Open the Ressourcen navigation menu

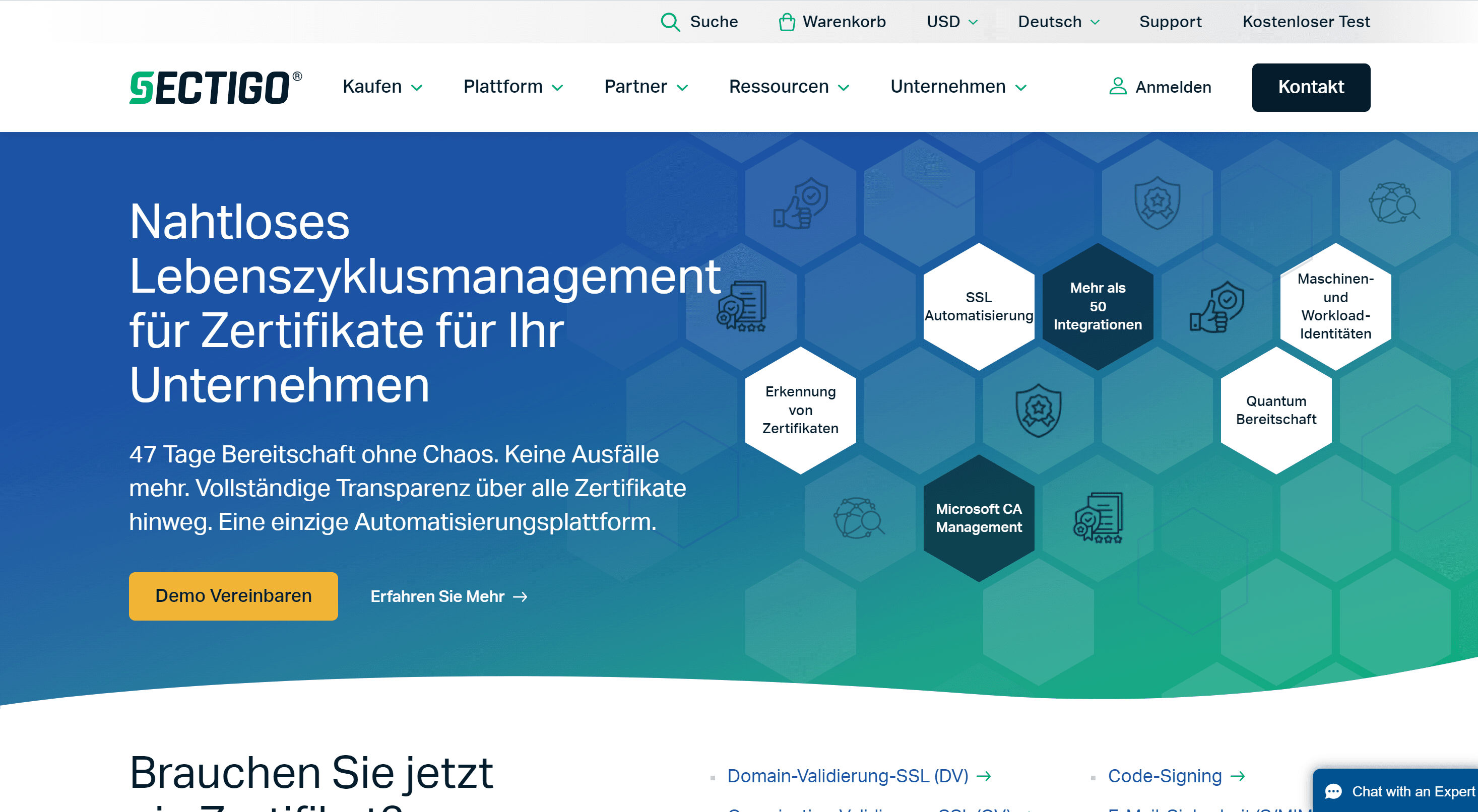(x=788, y=87)
